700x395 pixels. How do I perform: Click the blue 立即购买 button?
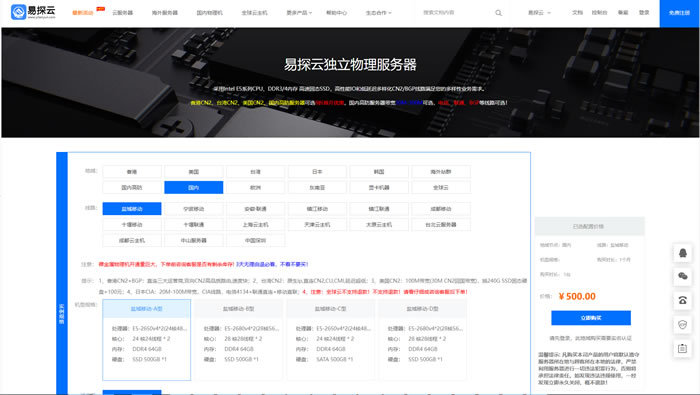point(591,318)
